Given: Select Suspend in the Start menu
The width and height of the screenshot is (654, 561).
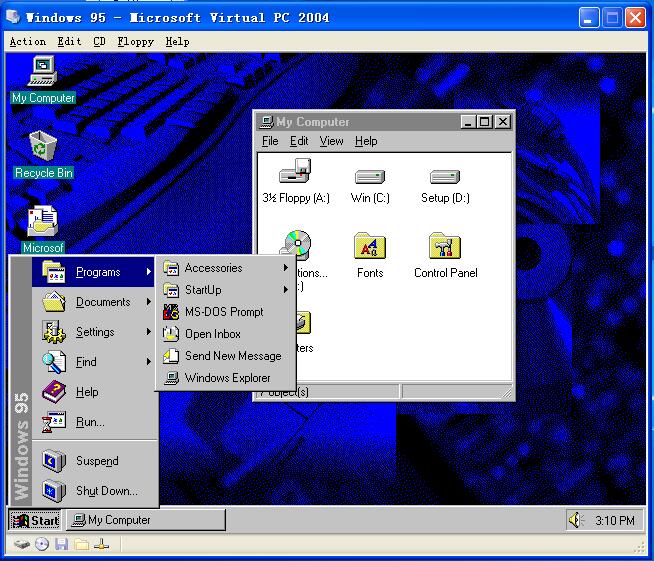Looking at the screenshot, I should (96, 461).
